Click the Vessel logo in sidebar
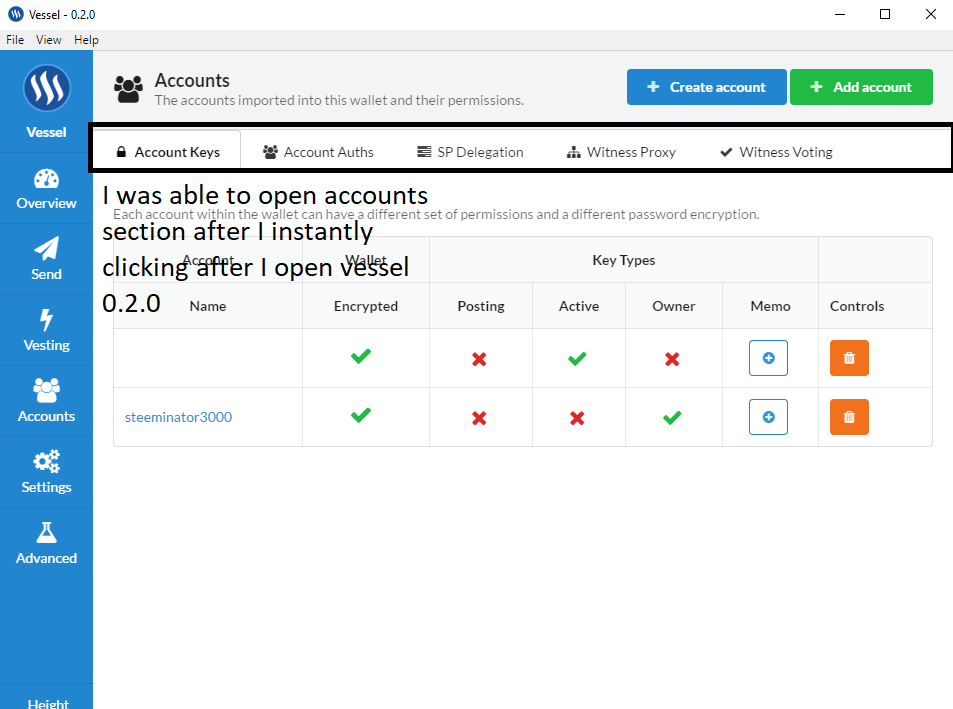 (x=46, y=89)
